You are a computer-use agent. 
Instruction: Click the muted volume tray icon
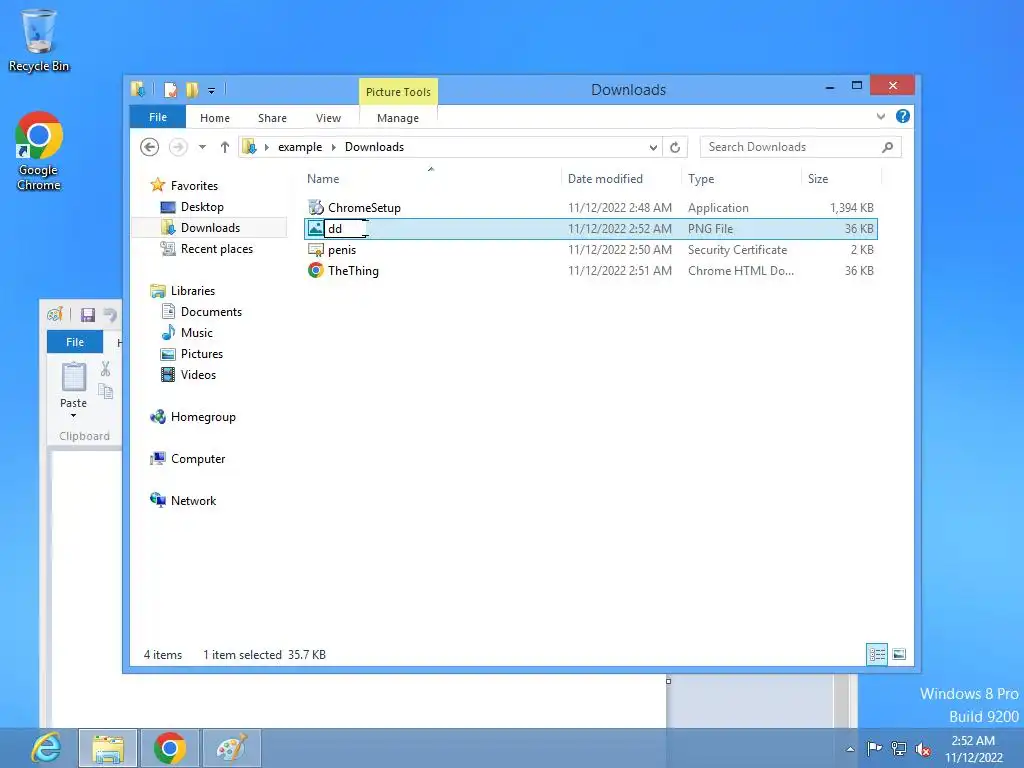point(923,748)
